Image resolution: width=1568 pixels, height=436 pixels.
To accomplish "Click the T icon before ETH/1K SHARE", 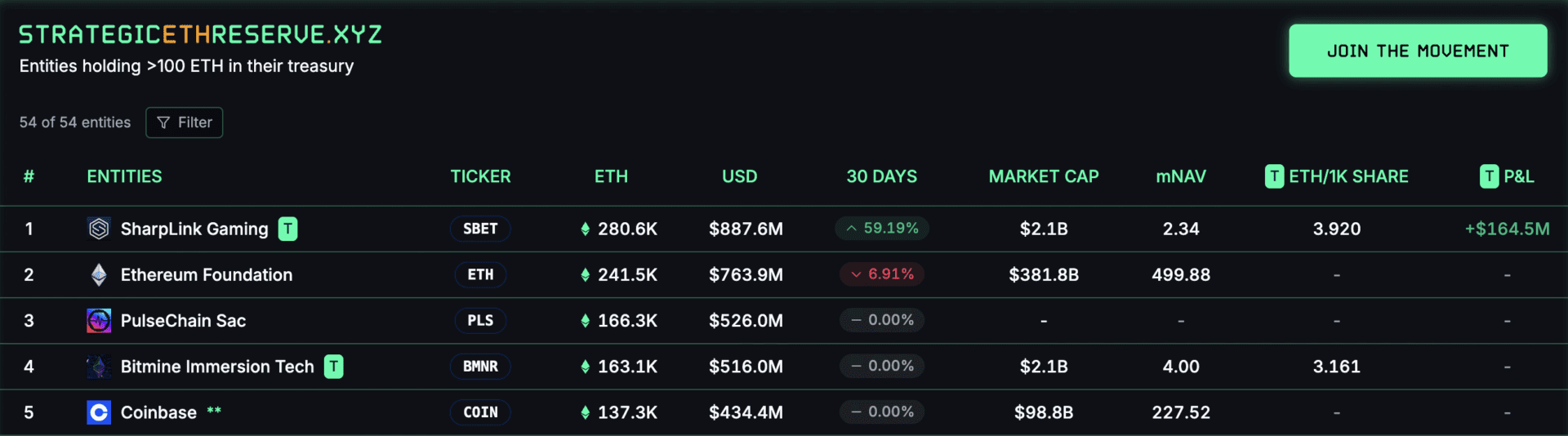I will 1275,176.
